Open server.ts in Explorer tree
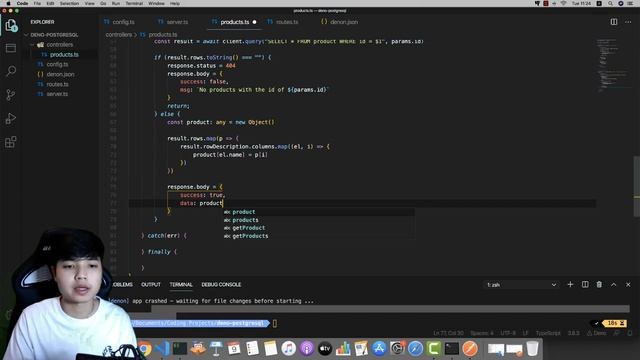The image size is (640, 360). pos(57,94)
